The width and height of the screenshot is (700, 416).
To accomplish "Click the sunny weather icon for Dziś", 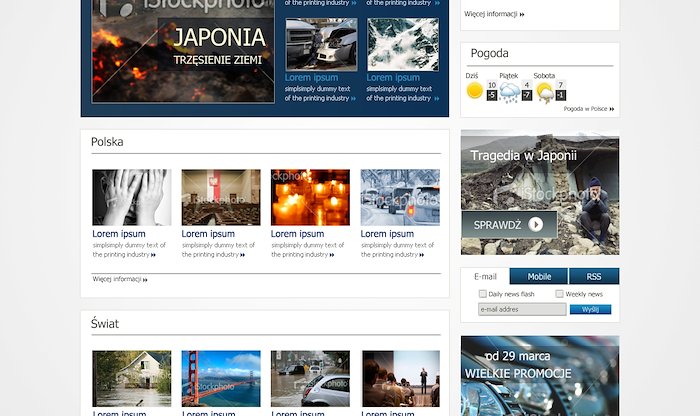I will pyautogui.click(x=475, y=91).
